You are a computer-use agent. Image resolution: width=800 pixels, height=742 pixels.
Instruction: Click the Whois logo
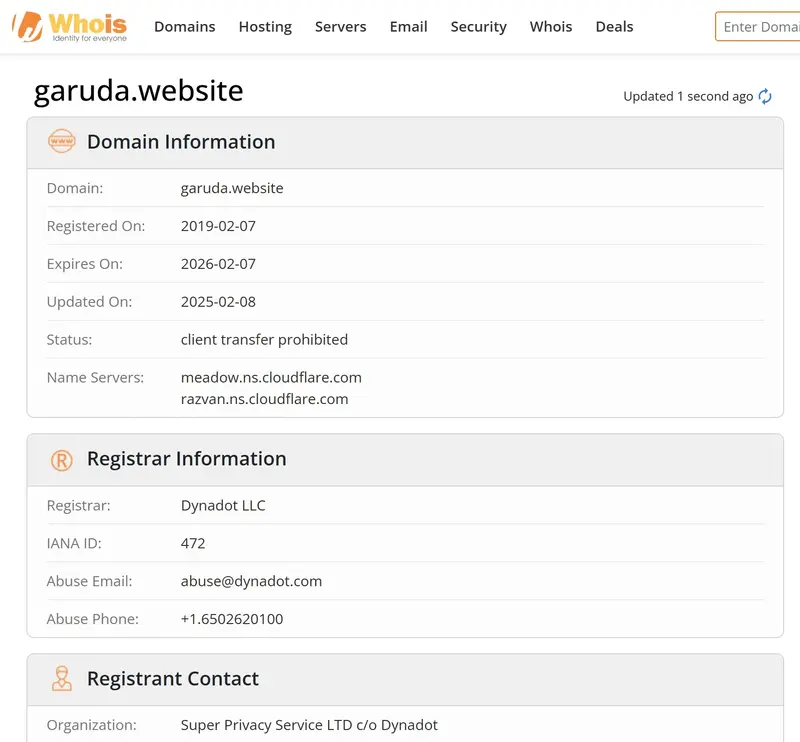(x=70, y=27)
